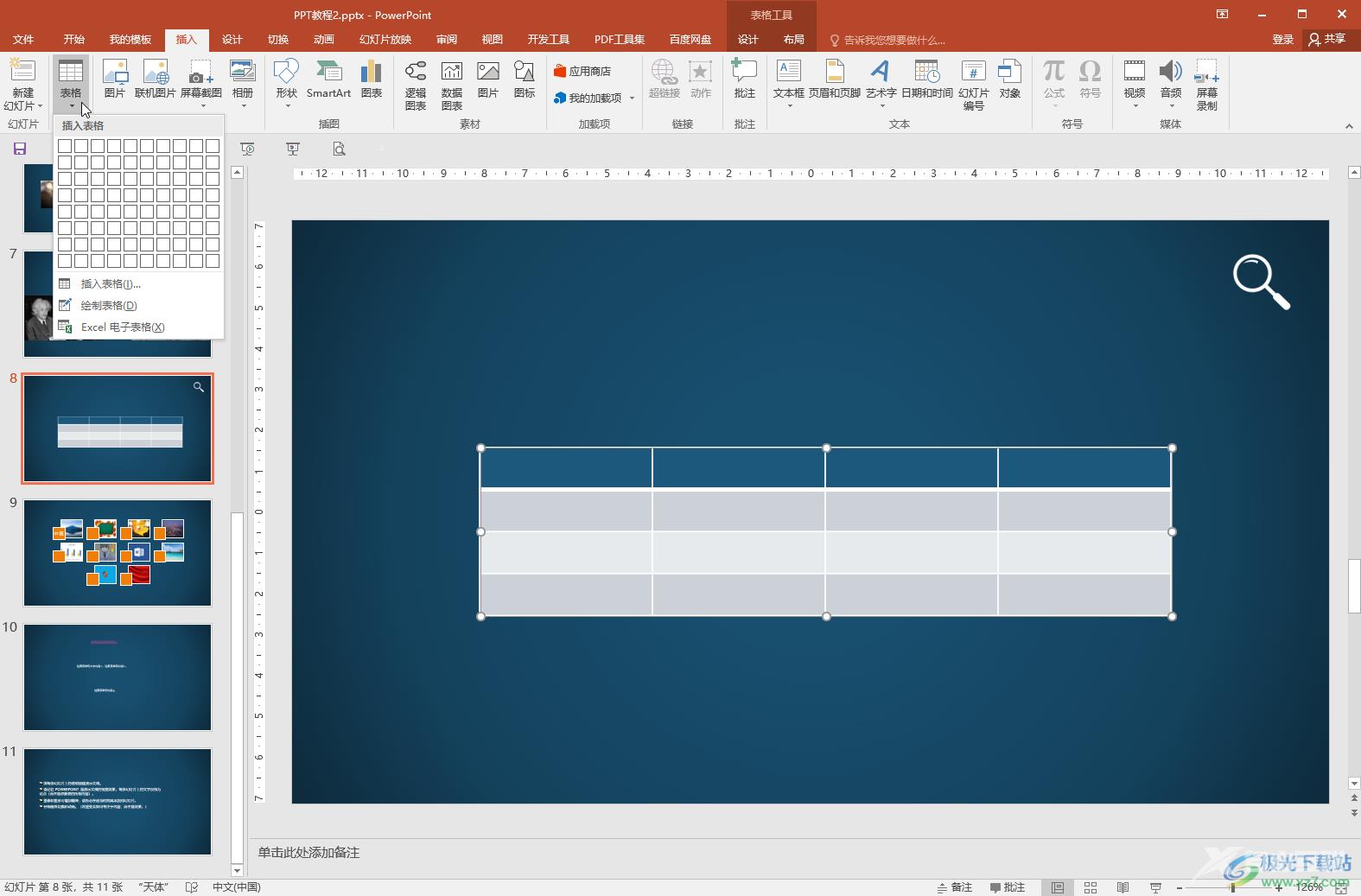This screenshot has height=896, width=1361.
Task: Click Sign in (登录)
Action: tap(1283, 40)
